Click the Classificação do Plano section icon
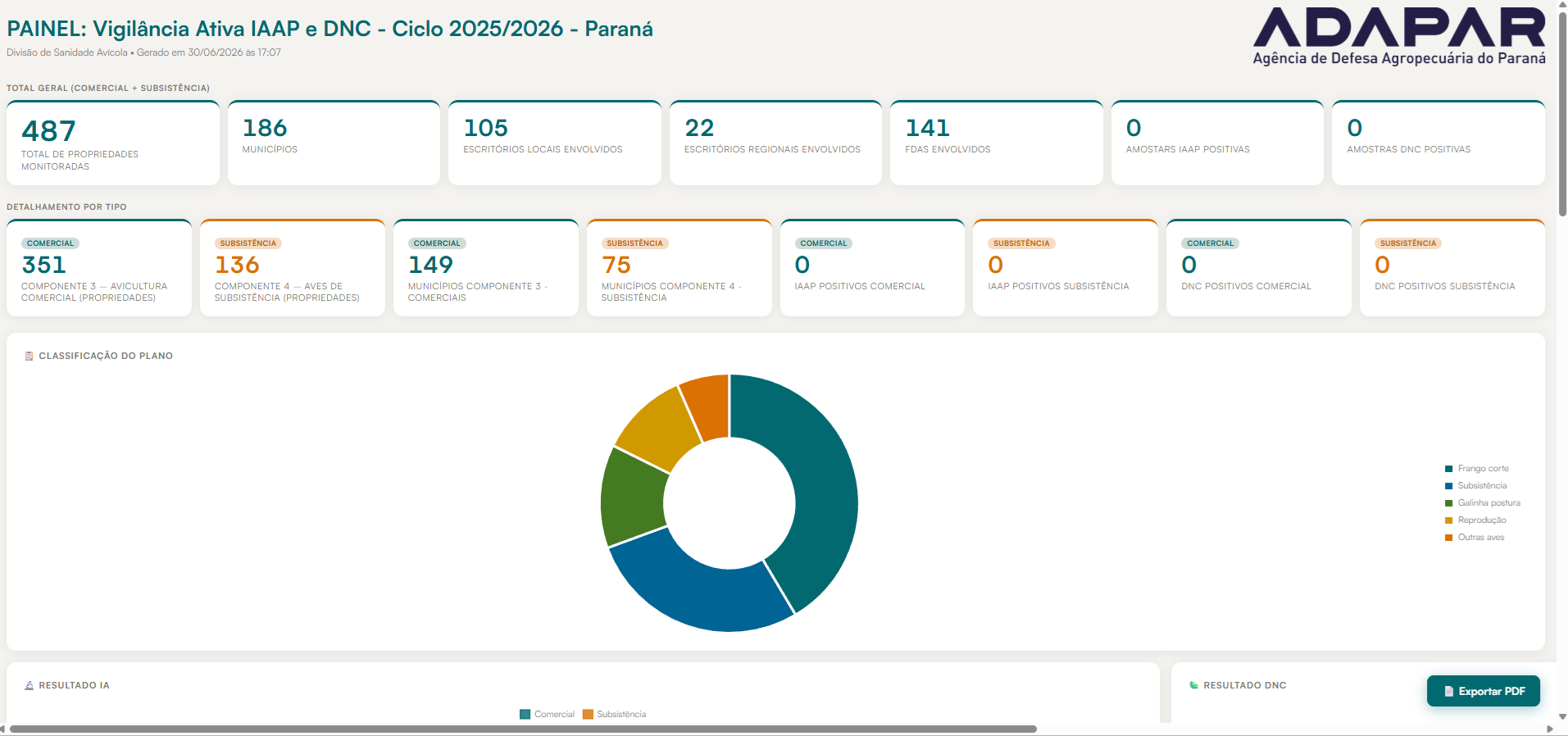 pyautogui.click(x=30, y=356)
